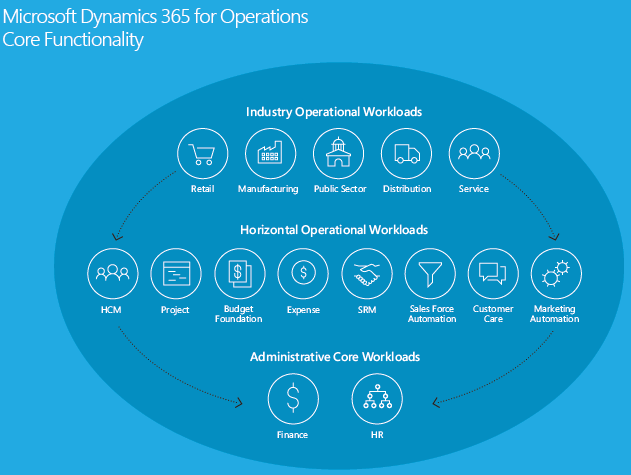Viewport: 631px width, 475px height.
Task: Click the SRM label text
Action: click(x=367, y=310)
